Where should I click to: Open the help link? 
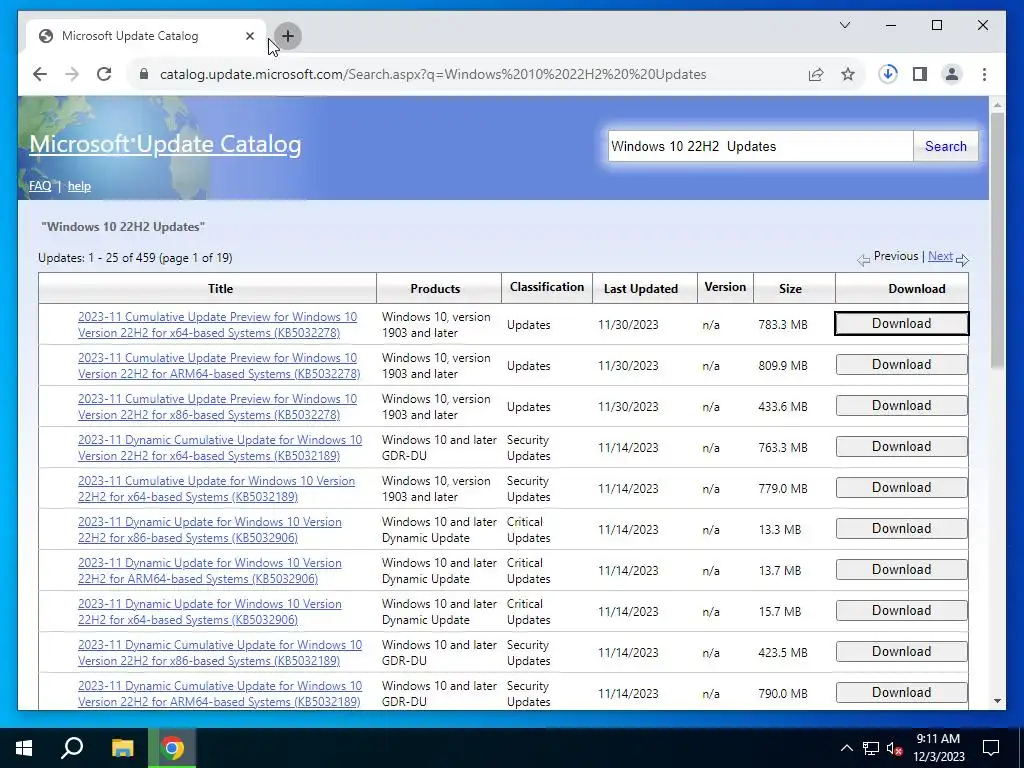(79, 186)
